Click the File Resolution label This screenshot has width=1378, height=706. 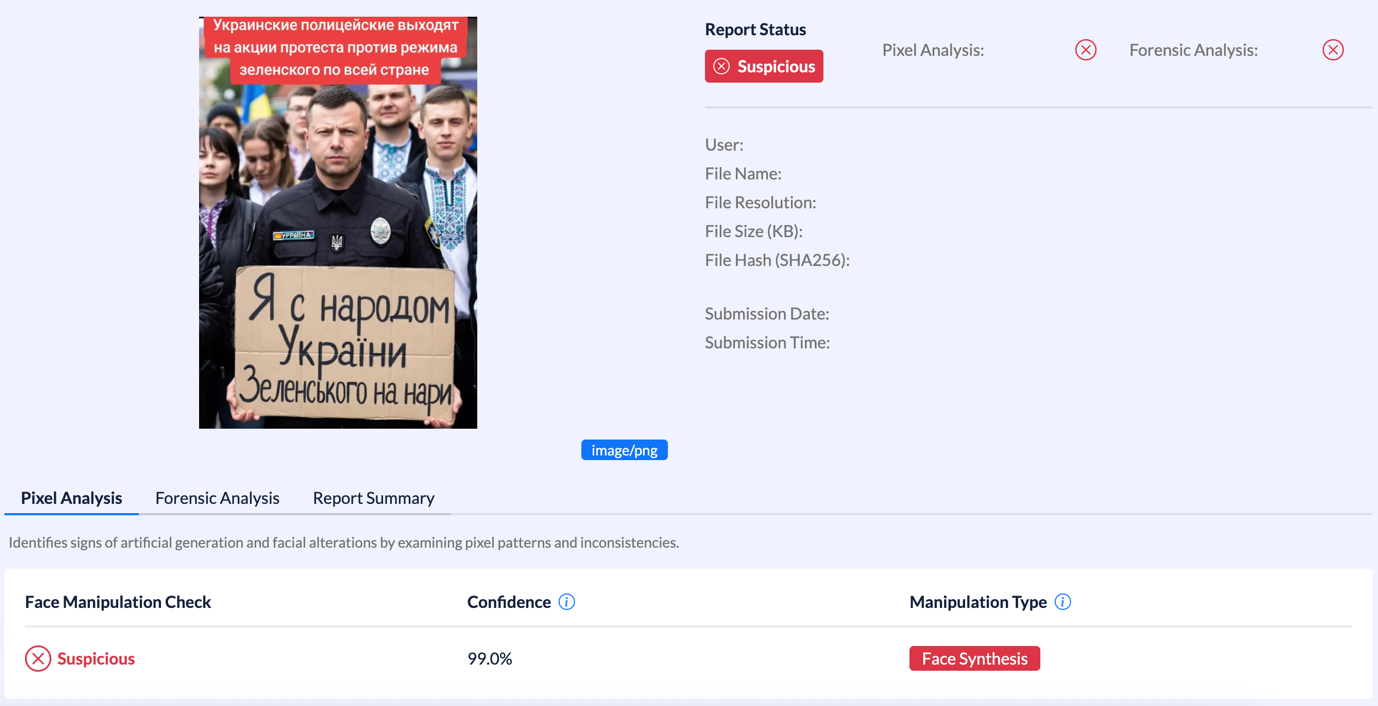(760, 203)
